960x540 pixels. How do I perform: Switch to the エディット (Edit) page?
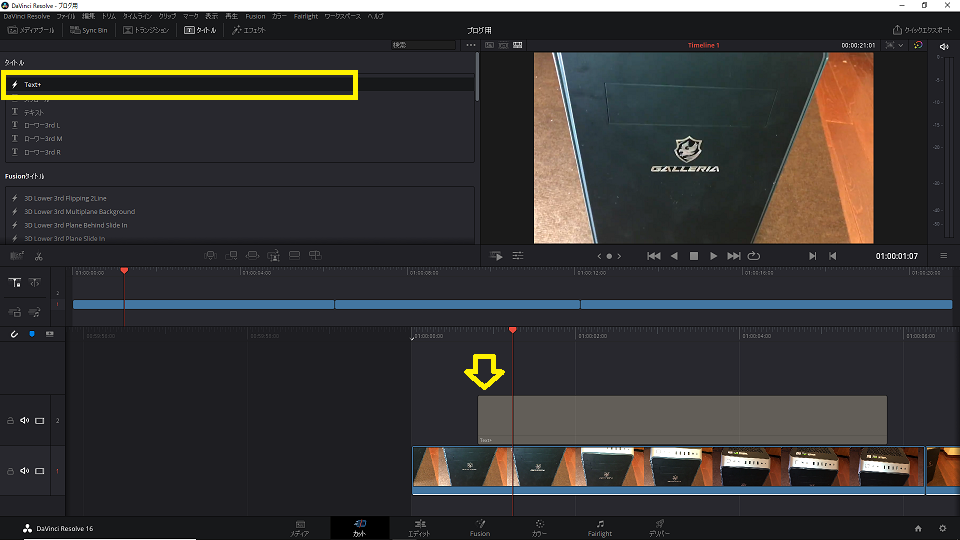[x=419, y=528]
